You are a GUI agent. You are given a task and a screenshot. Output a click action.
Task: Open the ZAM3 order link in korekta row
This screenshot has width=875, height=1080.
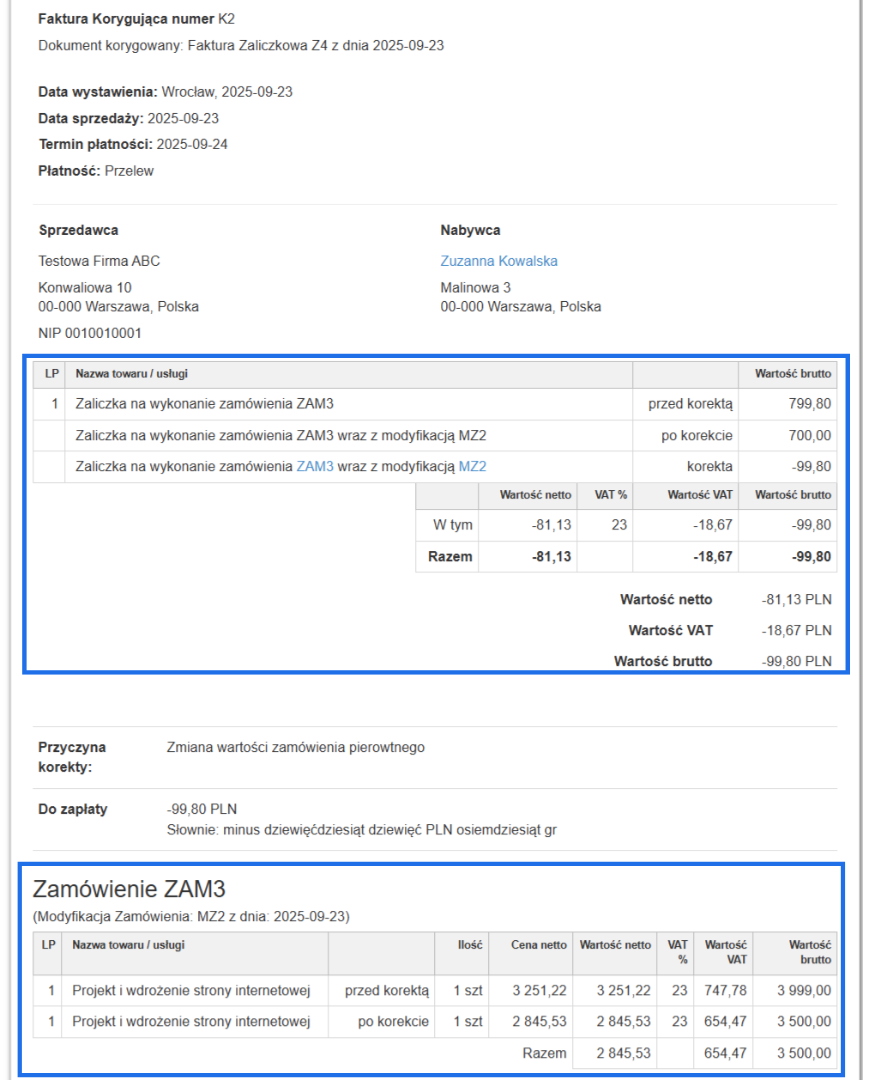click(315, 466)
